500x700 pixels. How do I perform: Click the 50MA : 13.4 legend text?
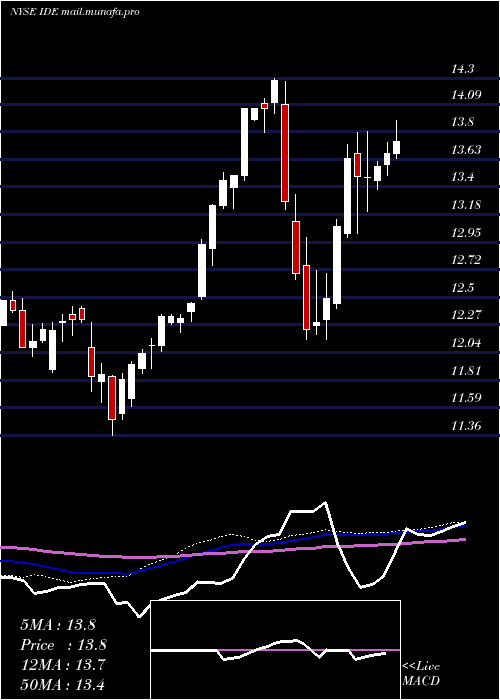pyautogui.click(x=63, y=684)
